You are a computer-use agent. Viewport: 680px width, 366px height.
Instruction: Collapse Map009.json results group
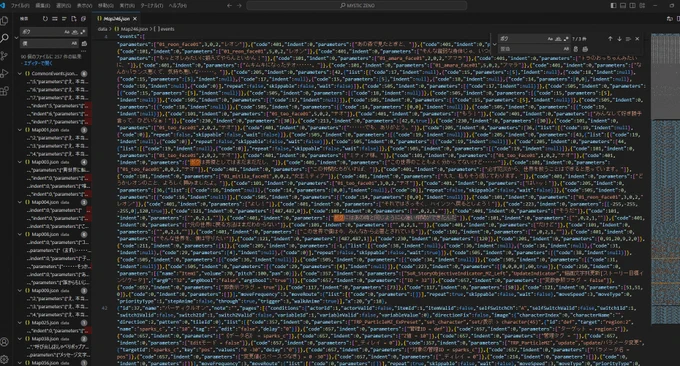coord(20,291)
